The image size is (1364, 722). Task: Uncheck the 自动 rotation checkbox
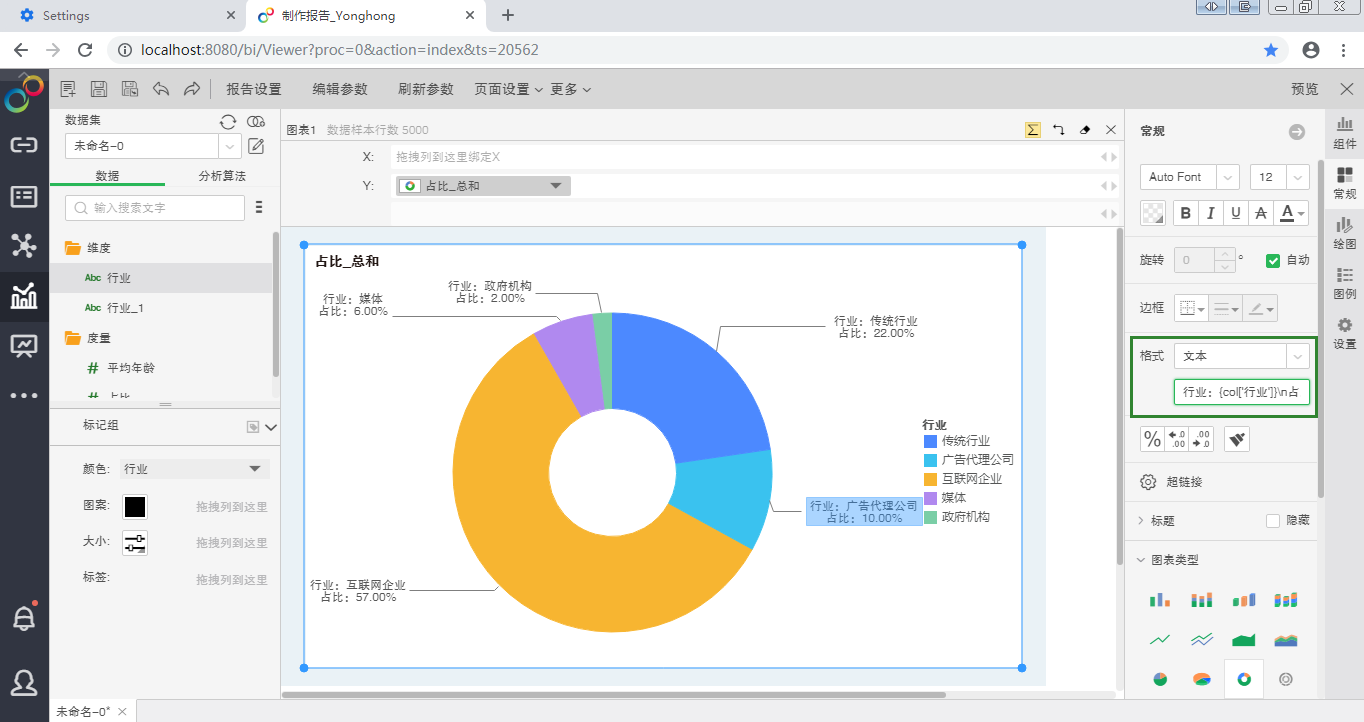pos(1273,260)
